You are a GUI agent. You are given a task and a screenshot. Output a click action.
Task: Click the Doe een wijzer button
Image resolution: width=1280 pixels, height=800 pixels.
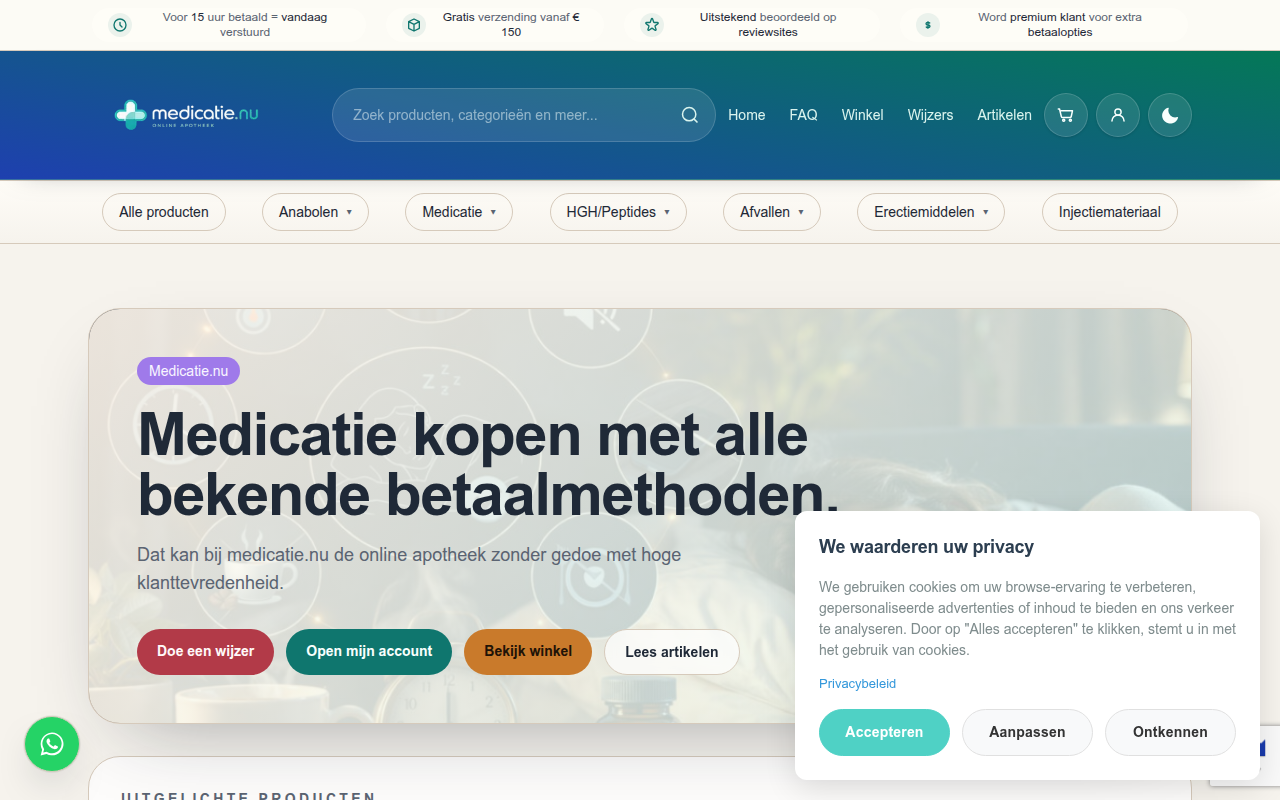pyautogui.click(x=205, y=651)
